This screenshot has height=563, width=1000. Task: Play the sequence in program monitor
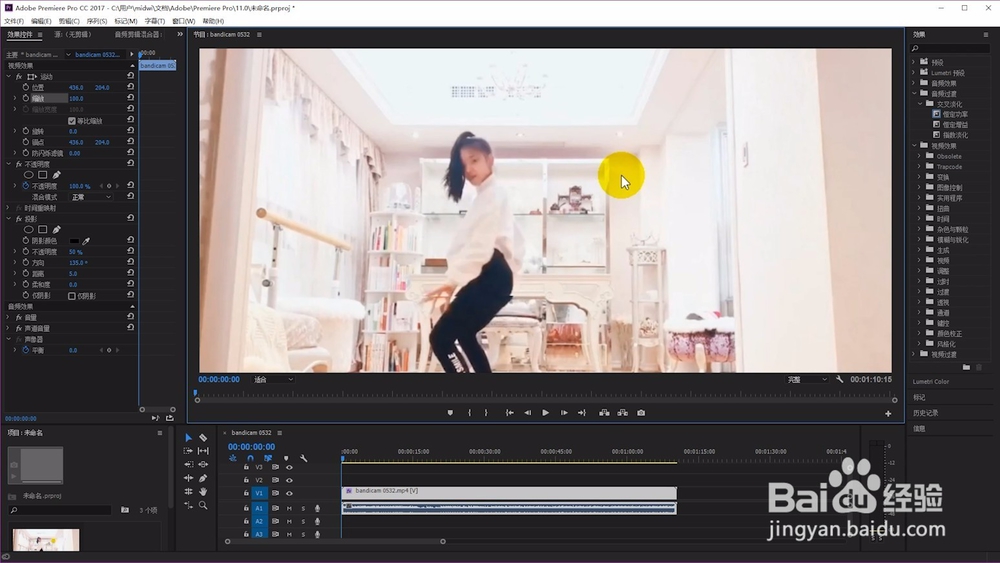[545, 413]
